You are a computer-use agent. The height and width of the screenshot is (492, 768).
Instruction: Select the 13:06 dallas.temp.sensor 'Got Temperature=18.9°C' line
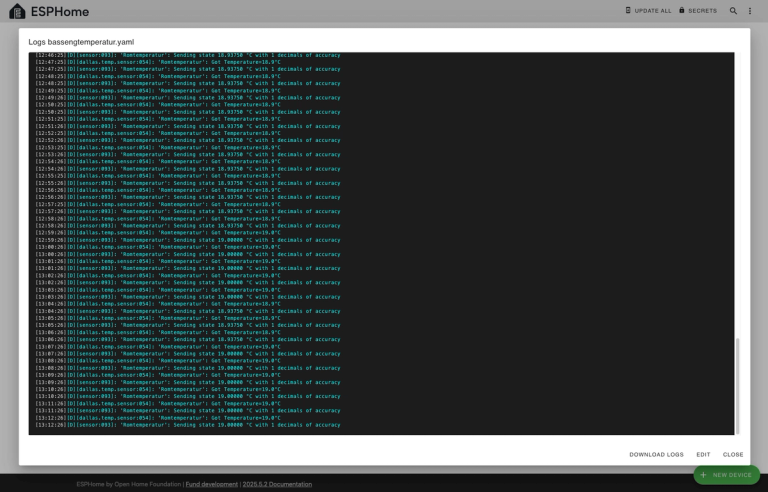pos(158,332)
